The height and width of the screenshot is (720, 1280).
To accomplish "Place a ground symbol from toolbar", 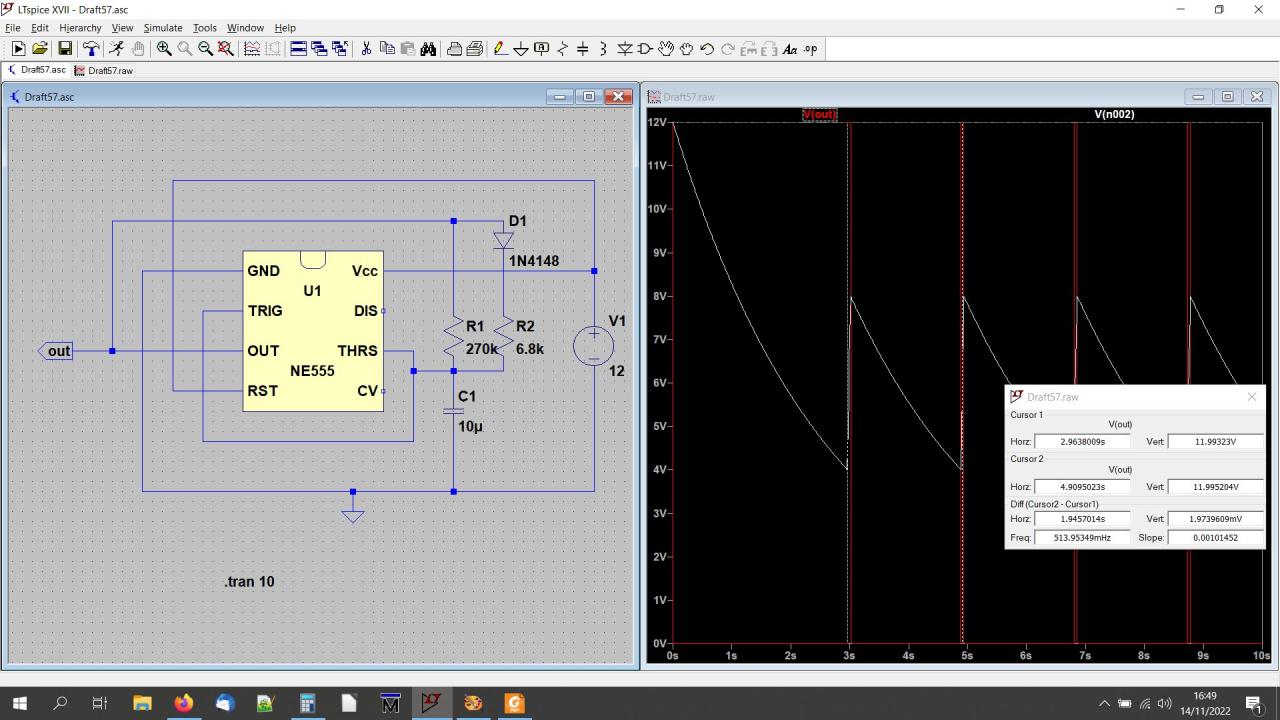I will tap(520, 49).
